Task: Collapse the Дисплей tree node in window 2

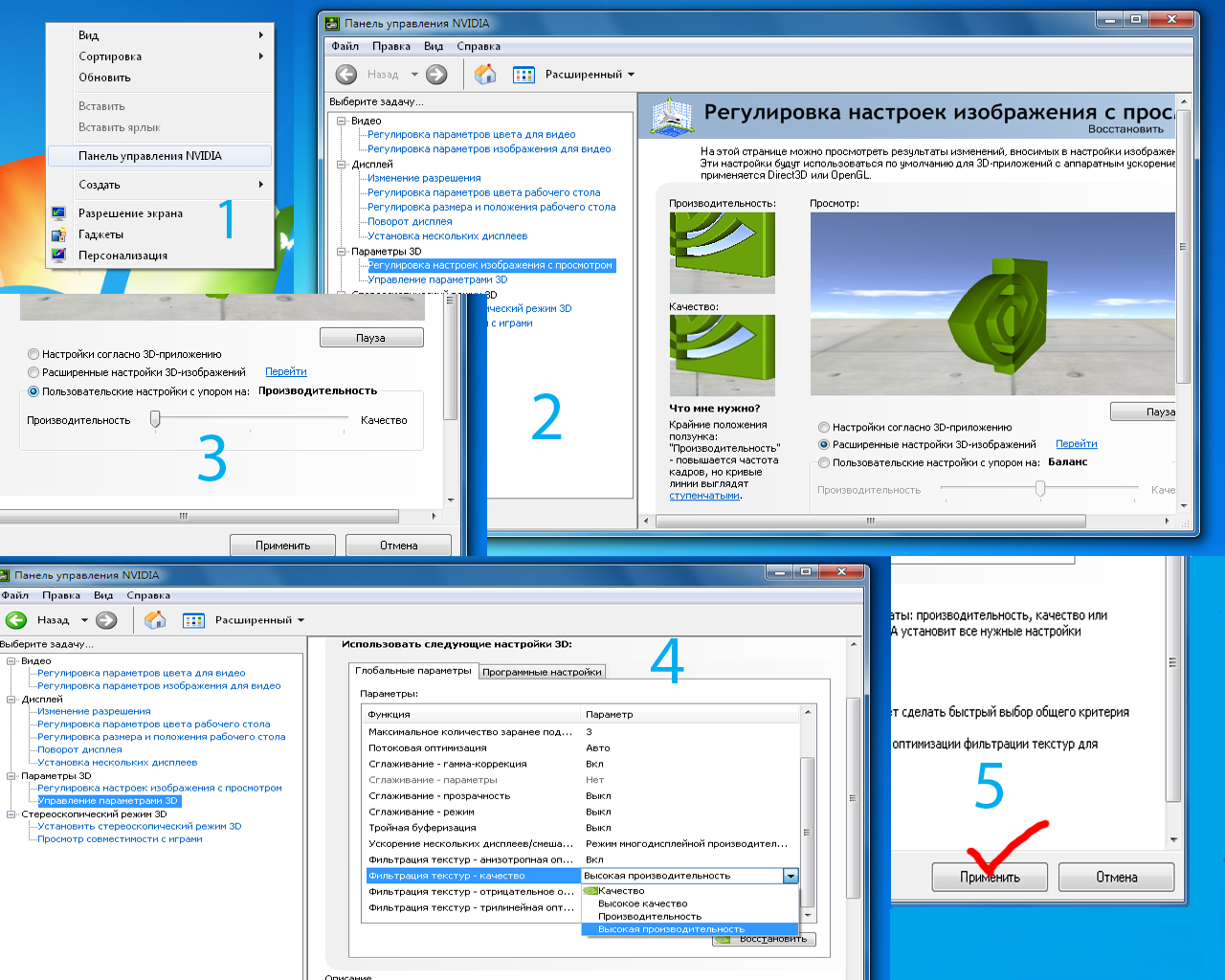Action: pyautogui.click(x=342, y=165)
